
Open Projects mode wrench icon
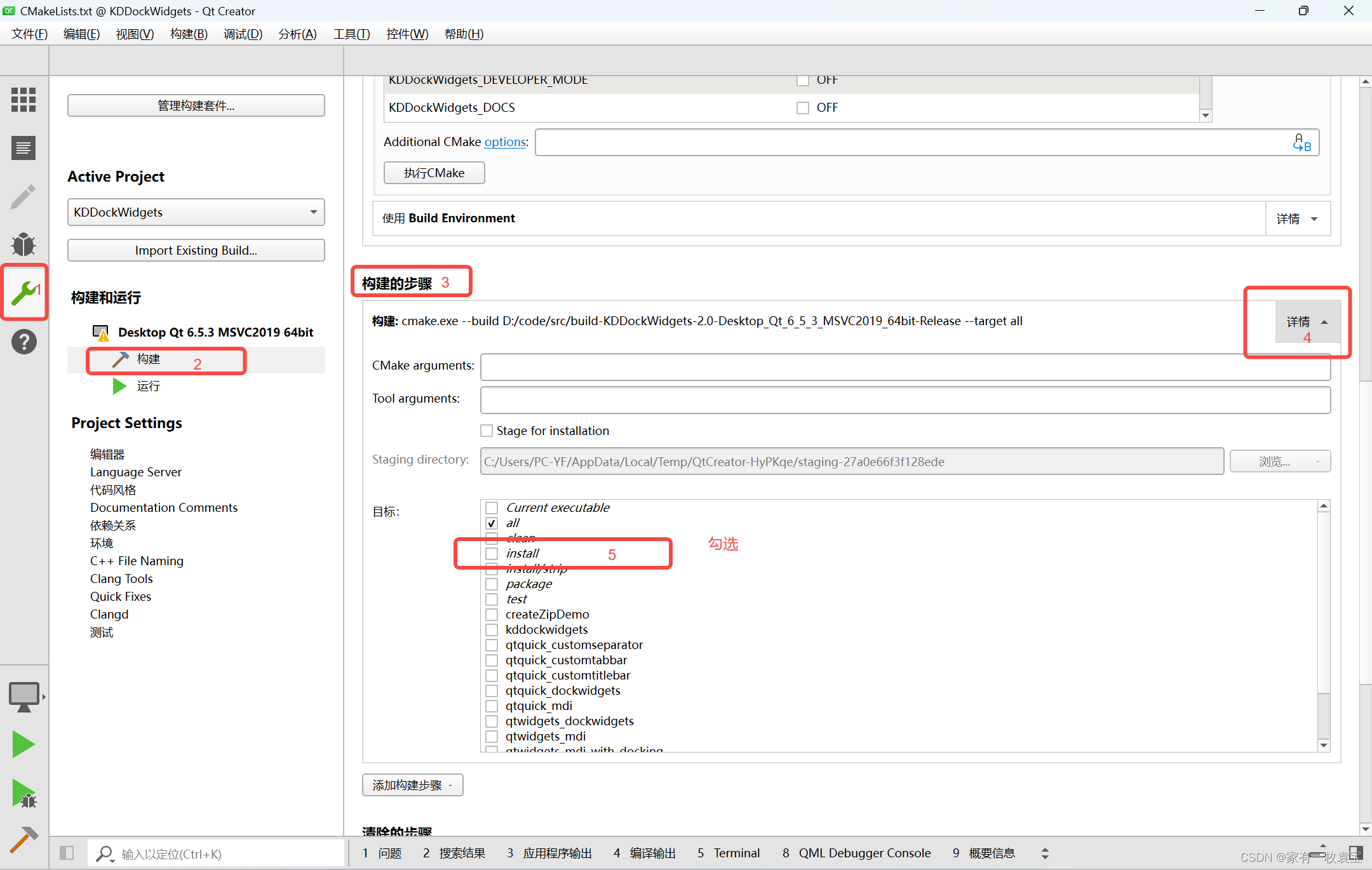tap(24, 293)
